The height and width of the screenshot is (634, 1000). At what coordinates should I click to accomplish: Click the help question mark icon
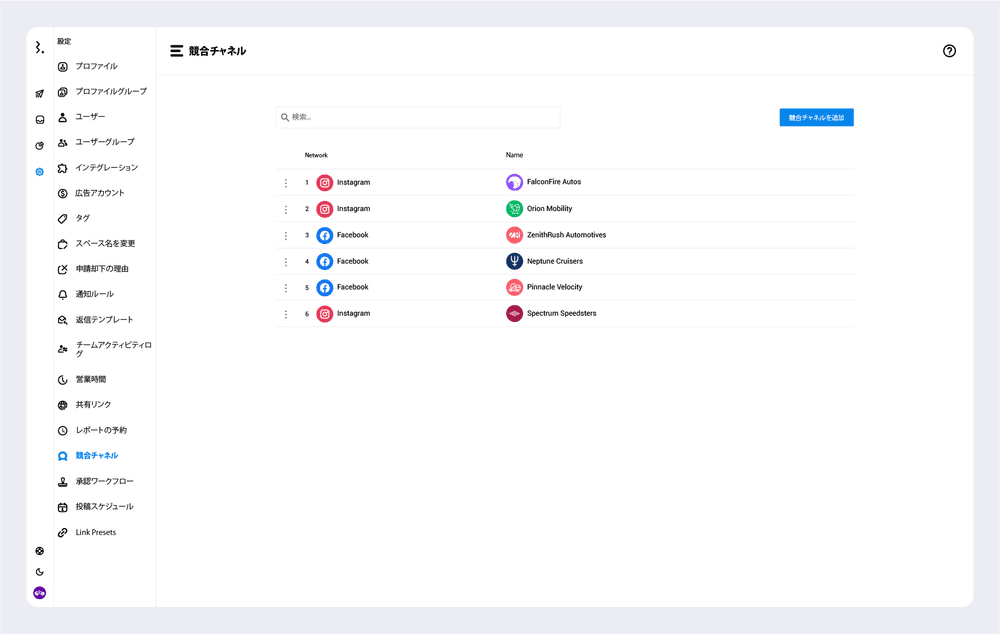click(949, 51)
